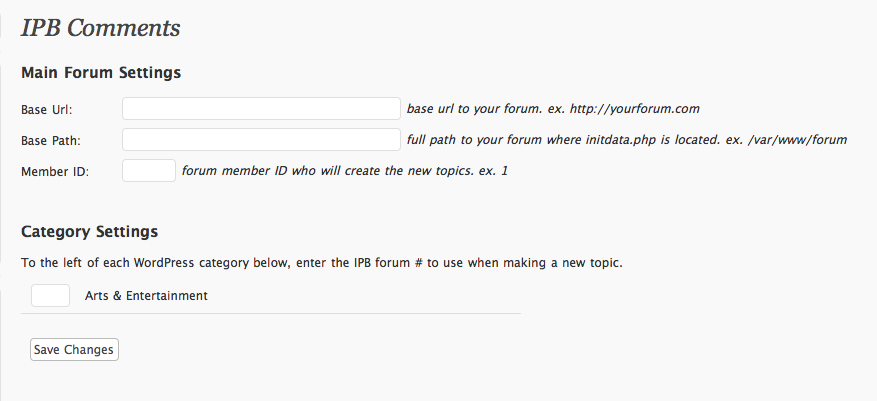Click the 'Base Url:' label

(46, 109)
